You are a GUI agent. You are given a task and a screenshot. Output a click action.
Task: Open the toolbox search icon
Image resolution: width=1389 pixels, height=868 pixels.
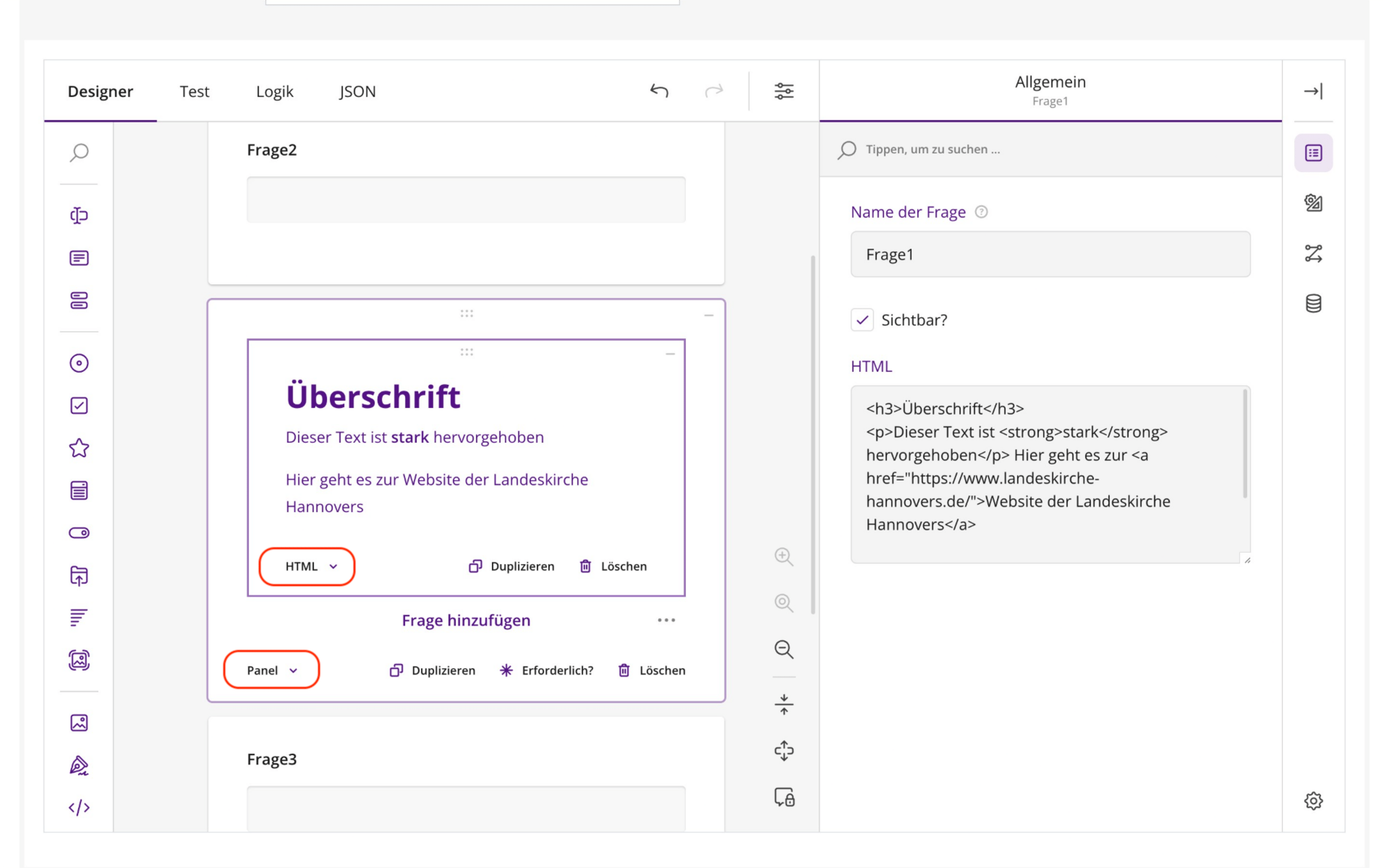pyautogui.click(x=79, y=153)
